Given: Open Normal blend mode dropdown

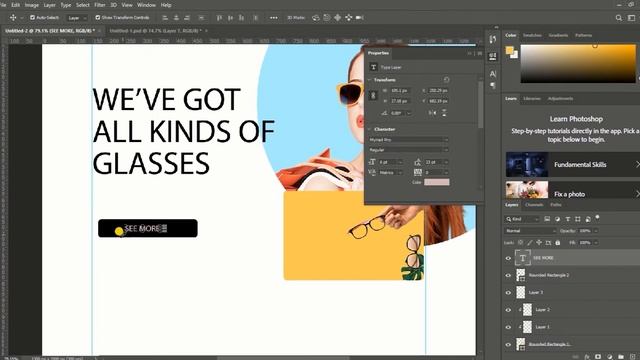Looking at the screenshot, I should point(531,231).
